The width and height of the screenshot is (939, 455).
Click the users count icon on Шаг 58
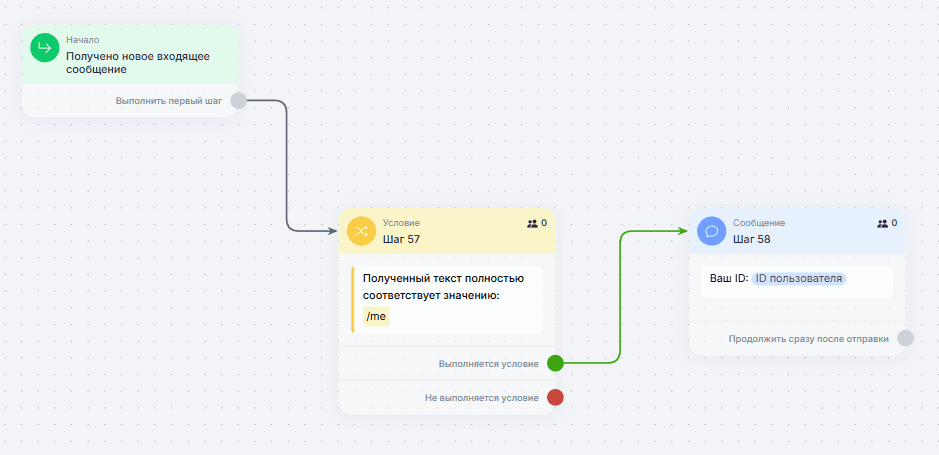(882, 223)
